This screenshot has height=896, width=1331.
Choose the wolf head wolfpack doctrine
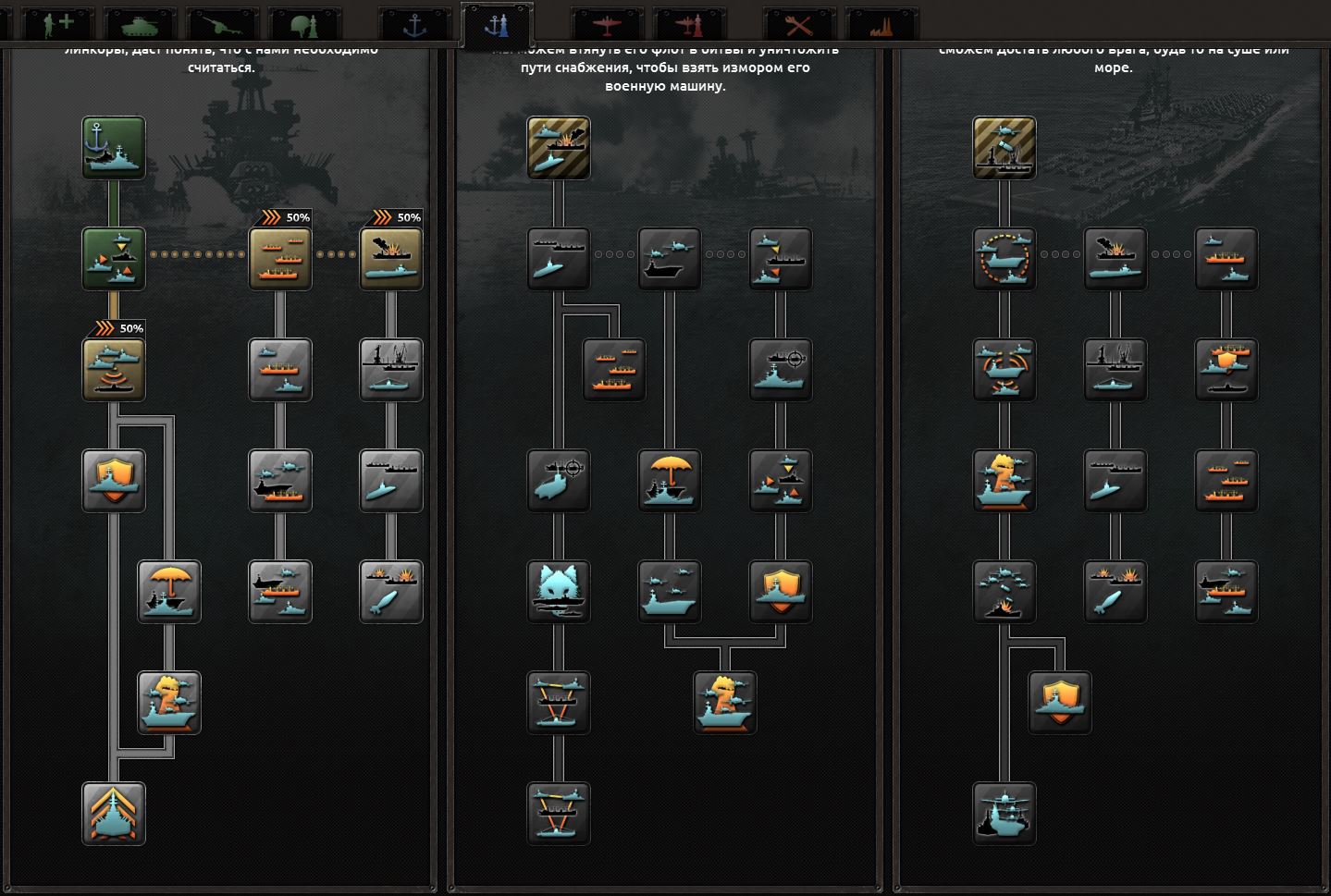tap(559, 592)
